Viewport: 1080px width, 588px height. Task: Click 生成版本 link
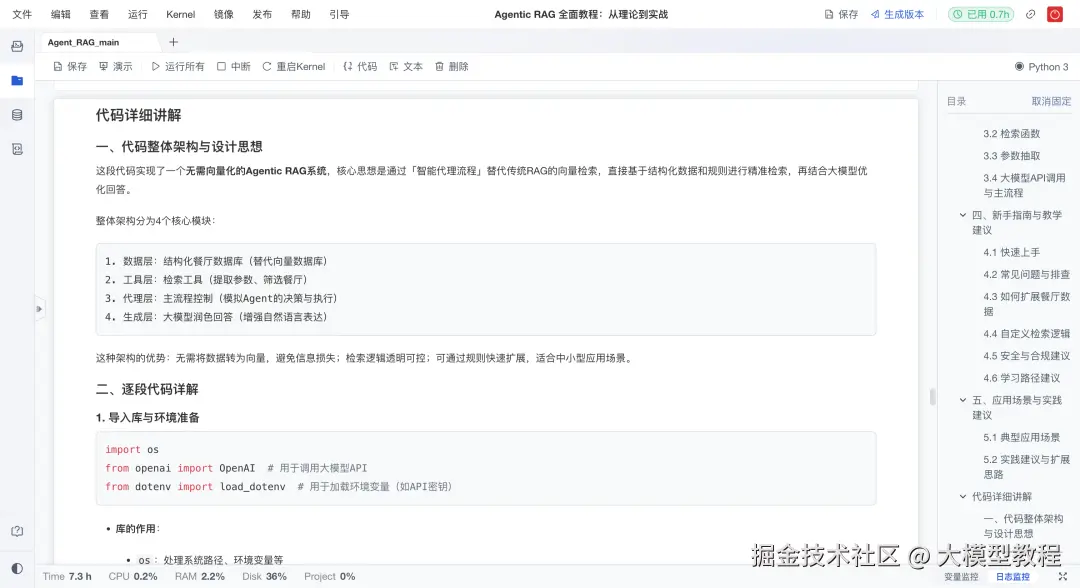897,14
